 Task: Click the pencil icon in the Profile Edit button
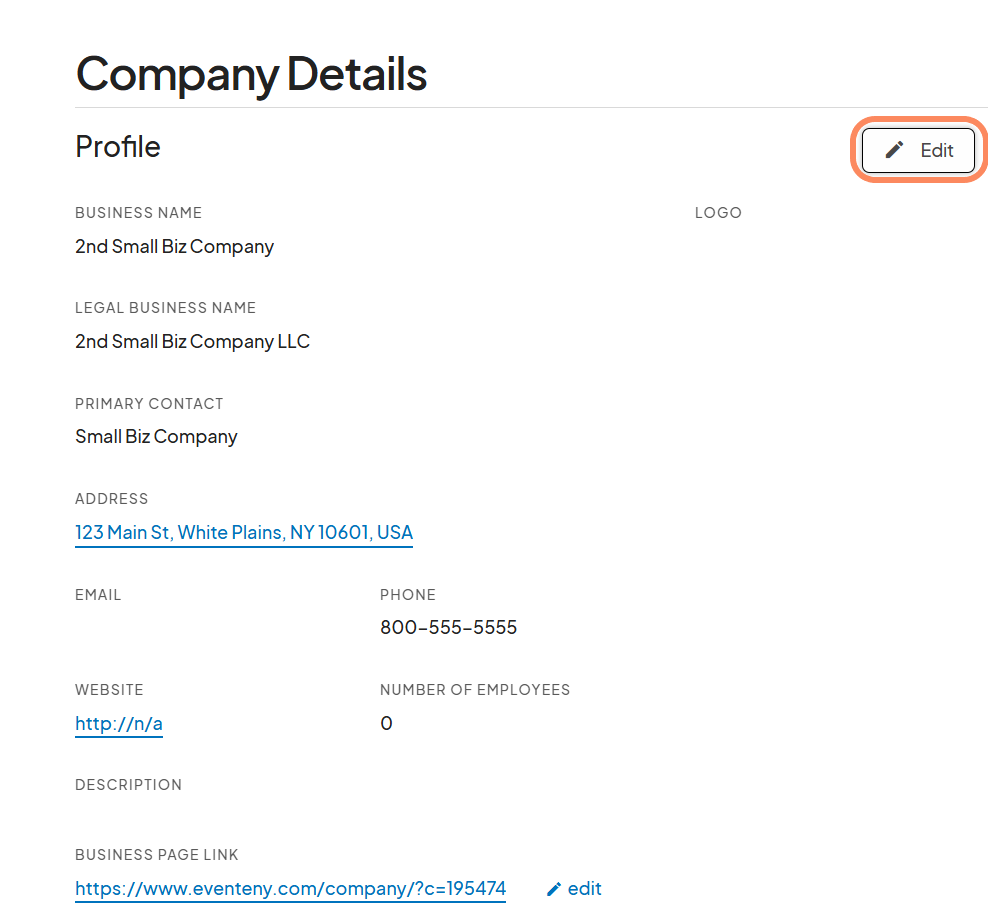point(895,150)
